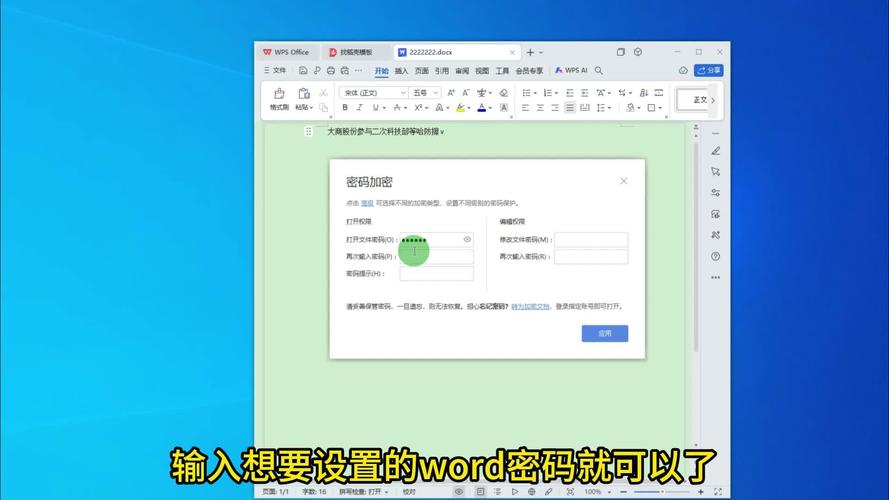The height and width of the screenshot is (500, 889).
Task: Click the Cut scissors icon
Action: click(323, 93)
